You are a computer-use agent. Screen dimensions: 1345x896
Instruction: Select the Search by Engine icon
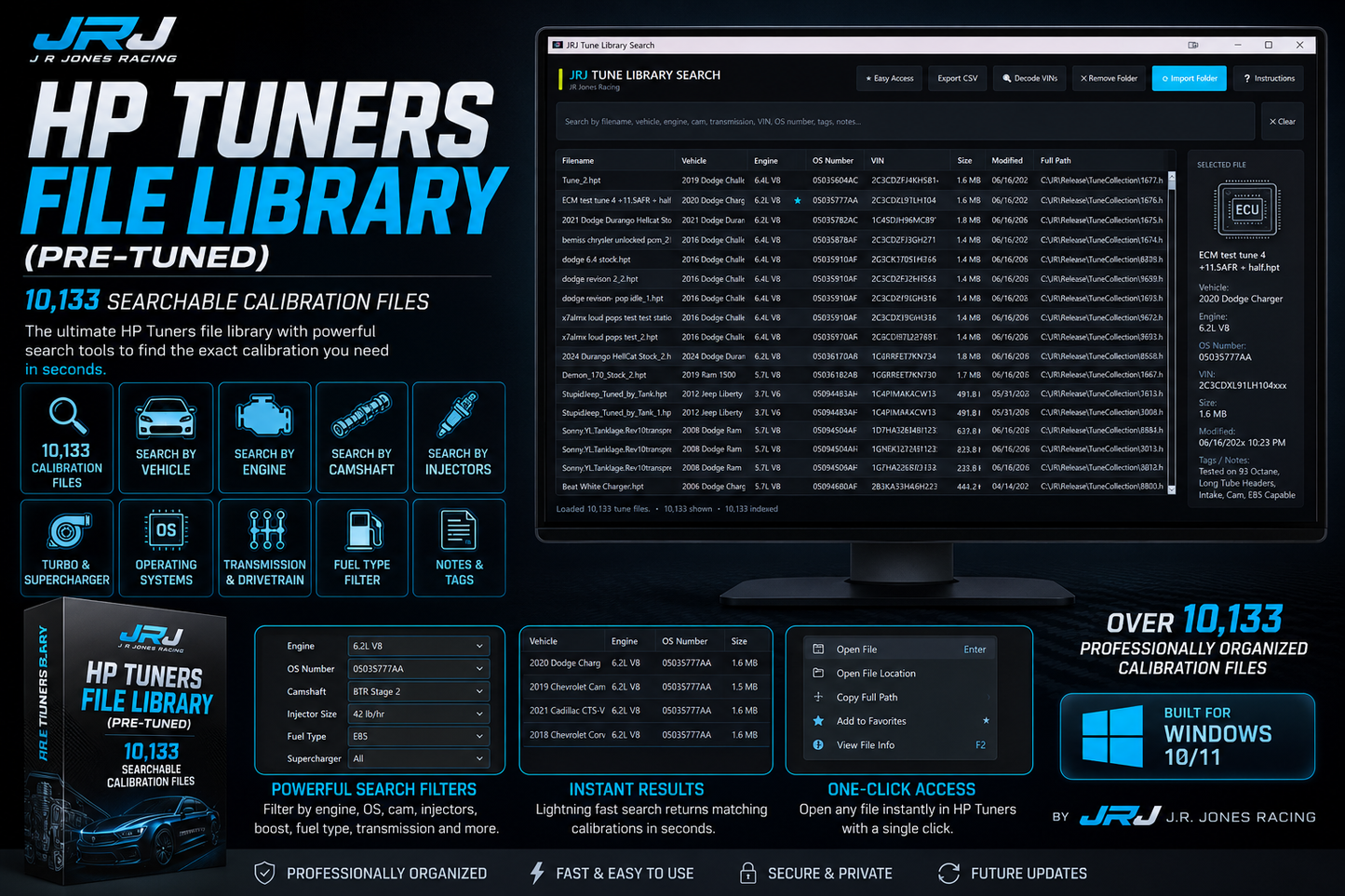tap(264, 415)
